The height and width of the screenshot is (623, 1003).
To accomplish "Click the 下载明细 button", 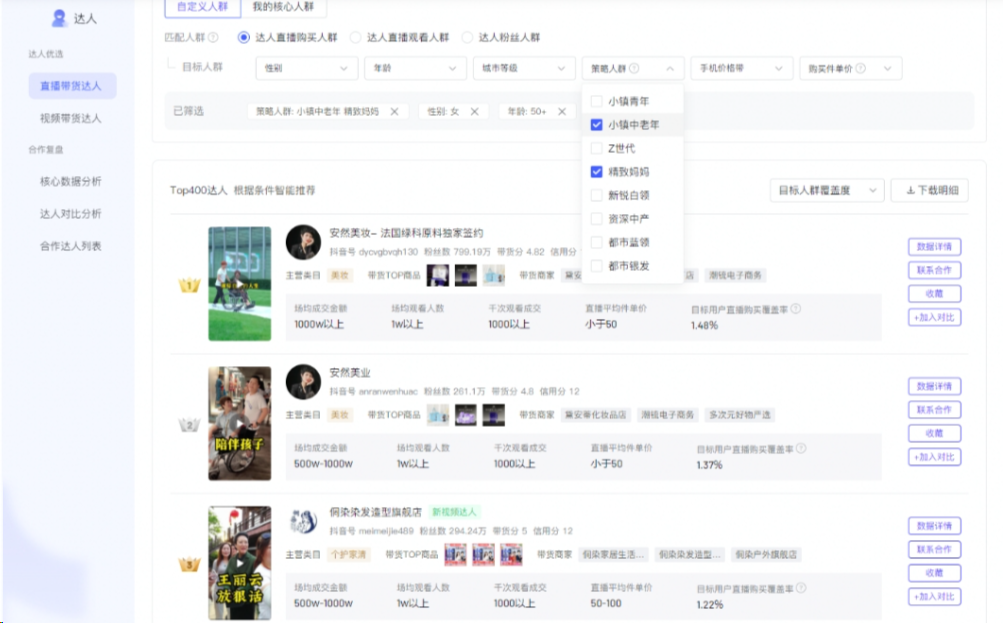I will 930,190.
